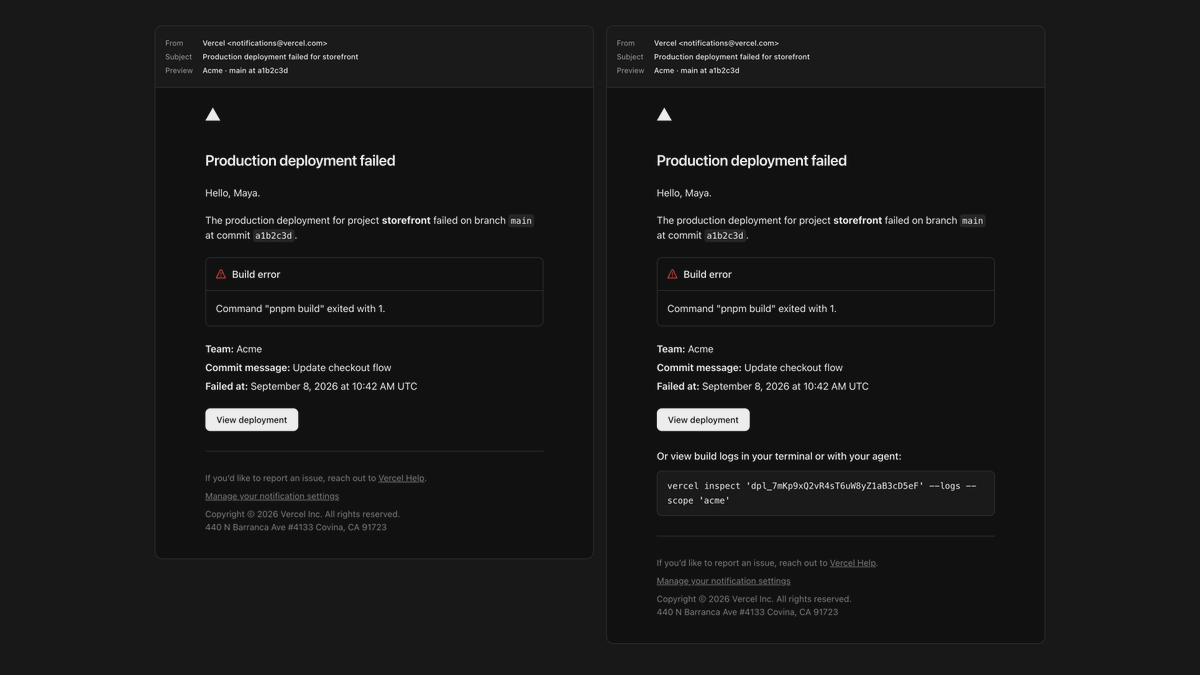Screen dimensions: 1200x675
Task: Click the "Build error" title in the left email
Action: [x=256, y=274]
